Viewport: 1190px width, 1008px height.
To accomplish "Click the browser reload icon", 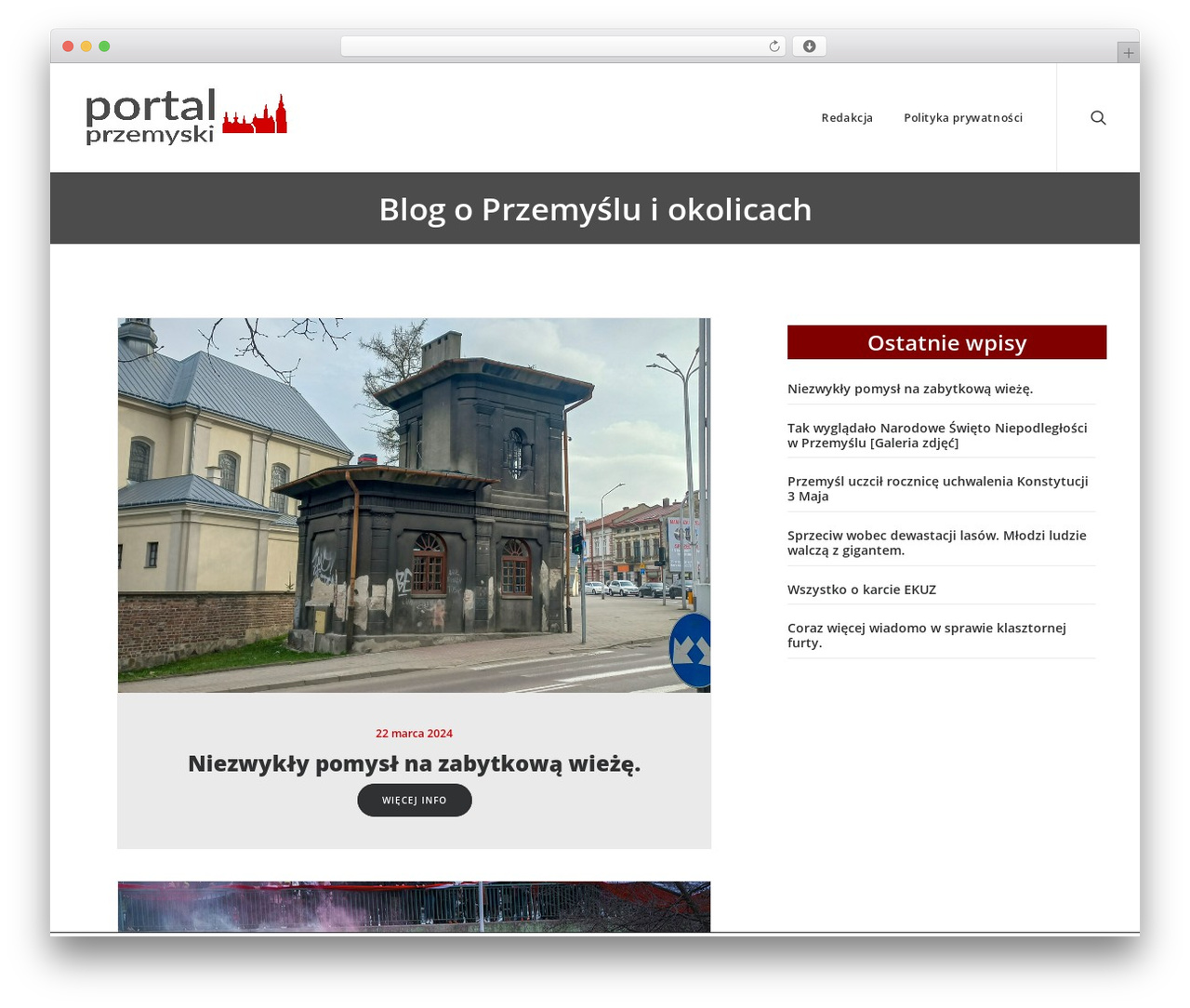I will coord(774,46).
